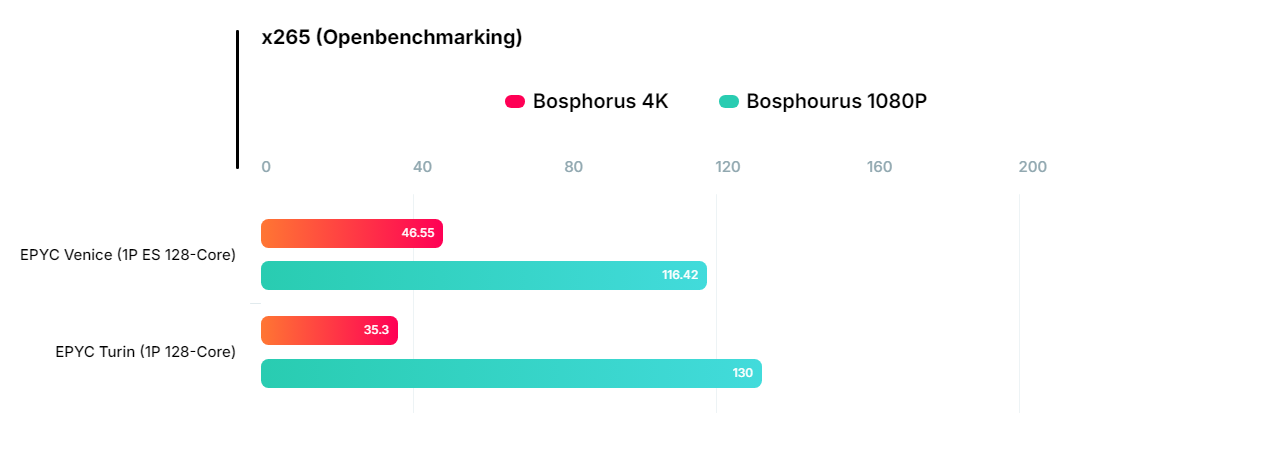Click the EPYC Turin (1P 128-Core) label

145,352
